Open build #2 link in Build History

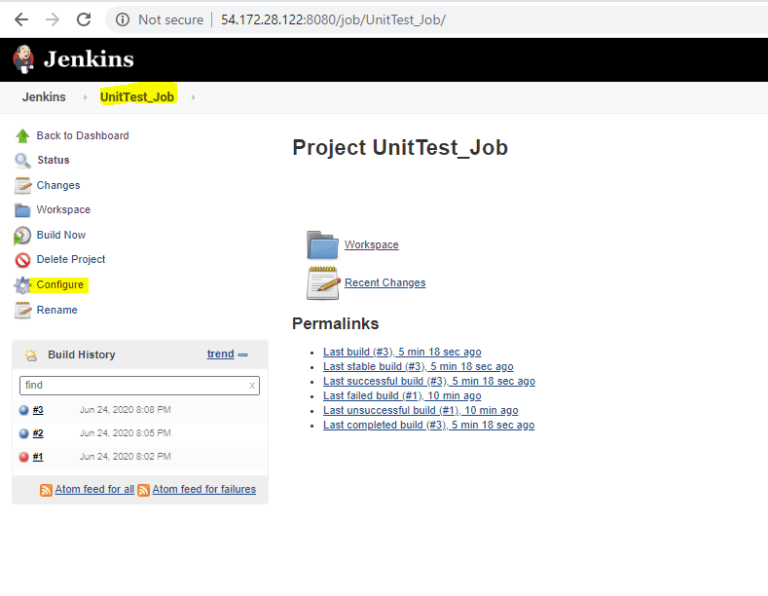pyautogui.click(x=38, y=433)
